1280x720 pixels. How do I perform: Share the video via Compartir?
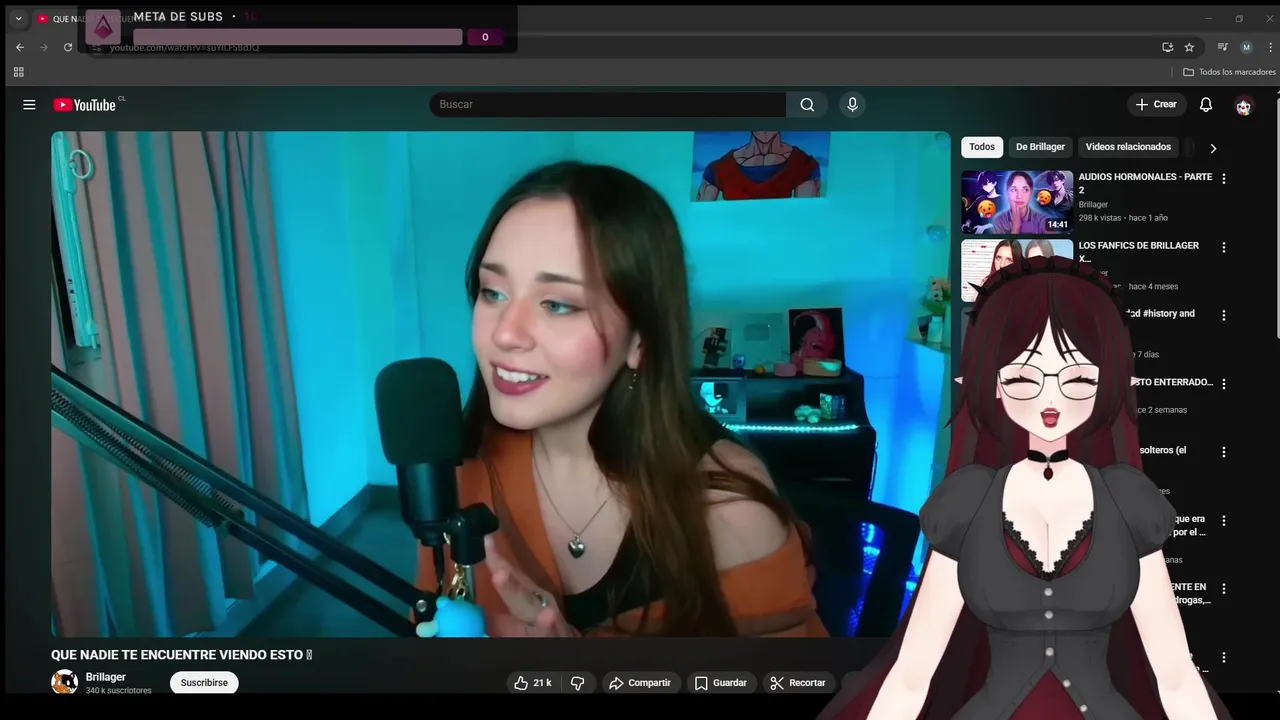coord(640,683)
